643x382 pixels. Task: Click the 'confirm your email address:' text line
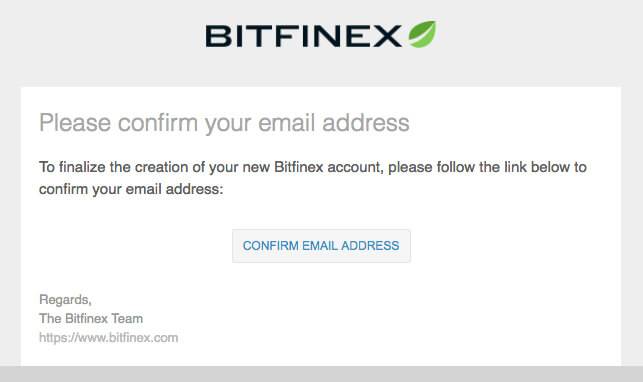pos(131,189)
